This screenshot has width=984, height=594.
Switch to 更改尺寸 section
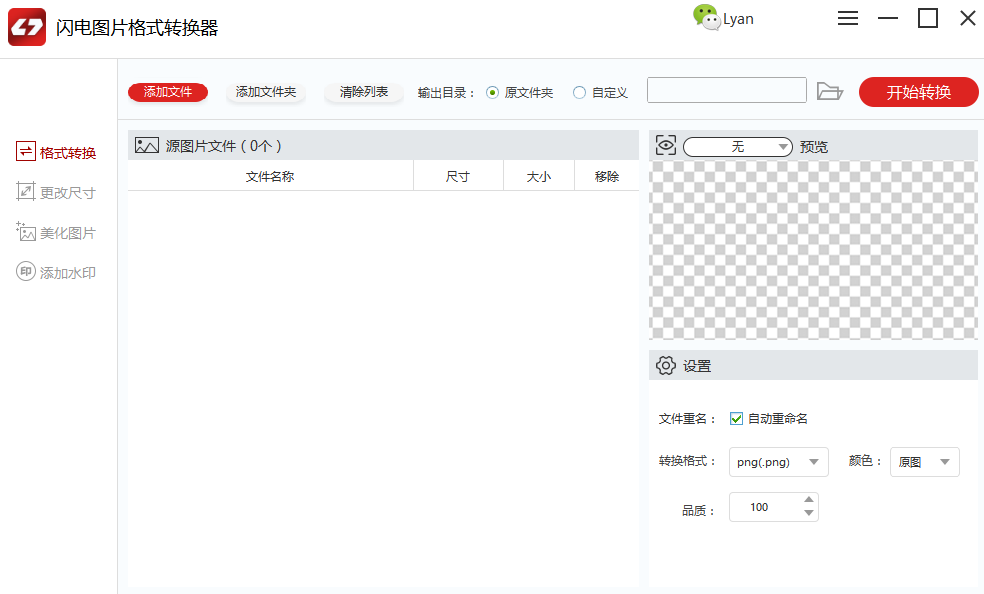point(56,193)
